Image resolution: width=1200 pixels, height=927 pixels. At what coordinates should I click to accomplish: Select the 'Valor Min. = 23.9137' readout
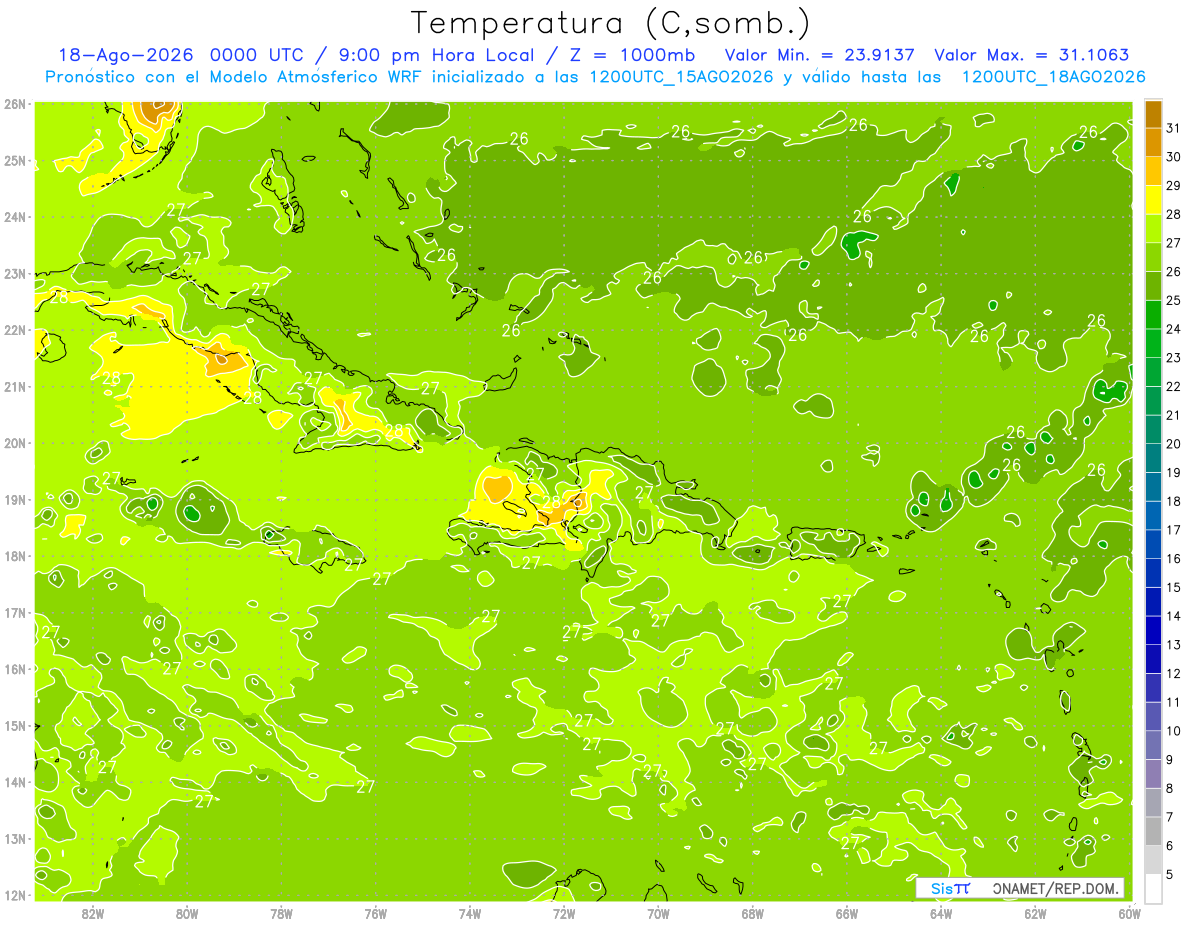[820, 55]
